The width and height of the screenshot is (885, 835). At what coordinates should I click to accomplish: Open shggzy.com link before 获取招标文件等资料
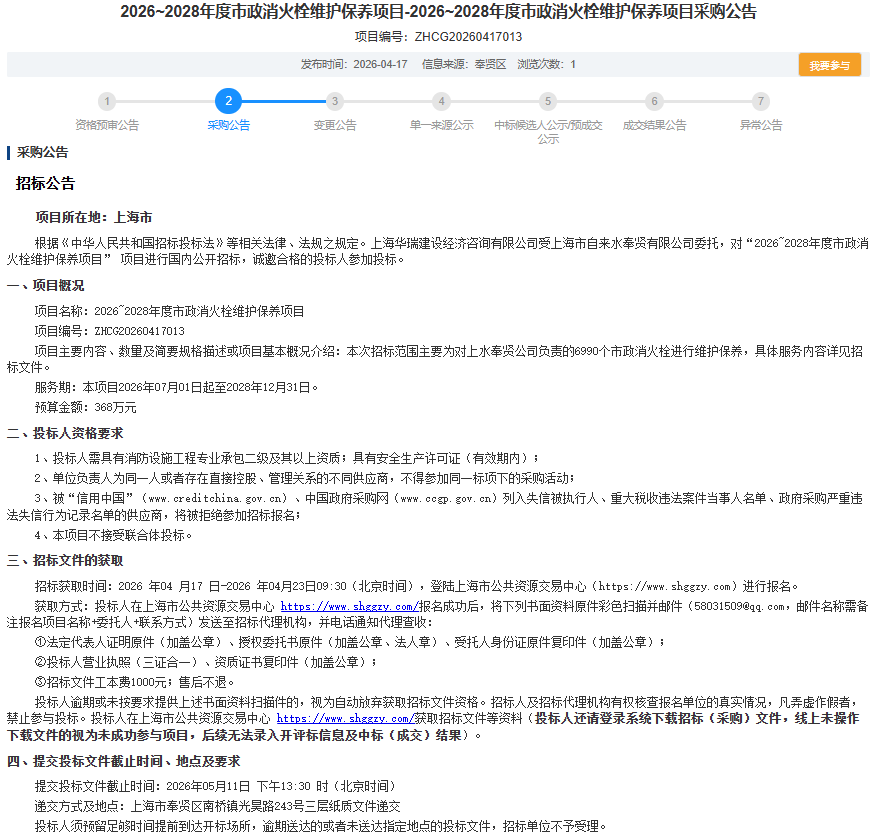point(344,719)
